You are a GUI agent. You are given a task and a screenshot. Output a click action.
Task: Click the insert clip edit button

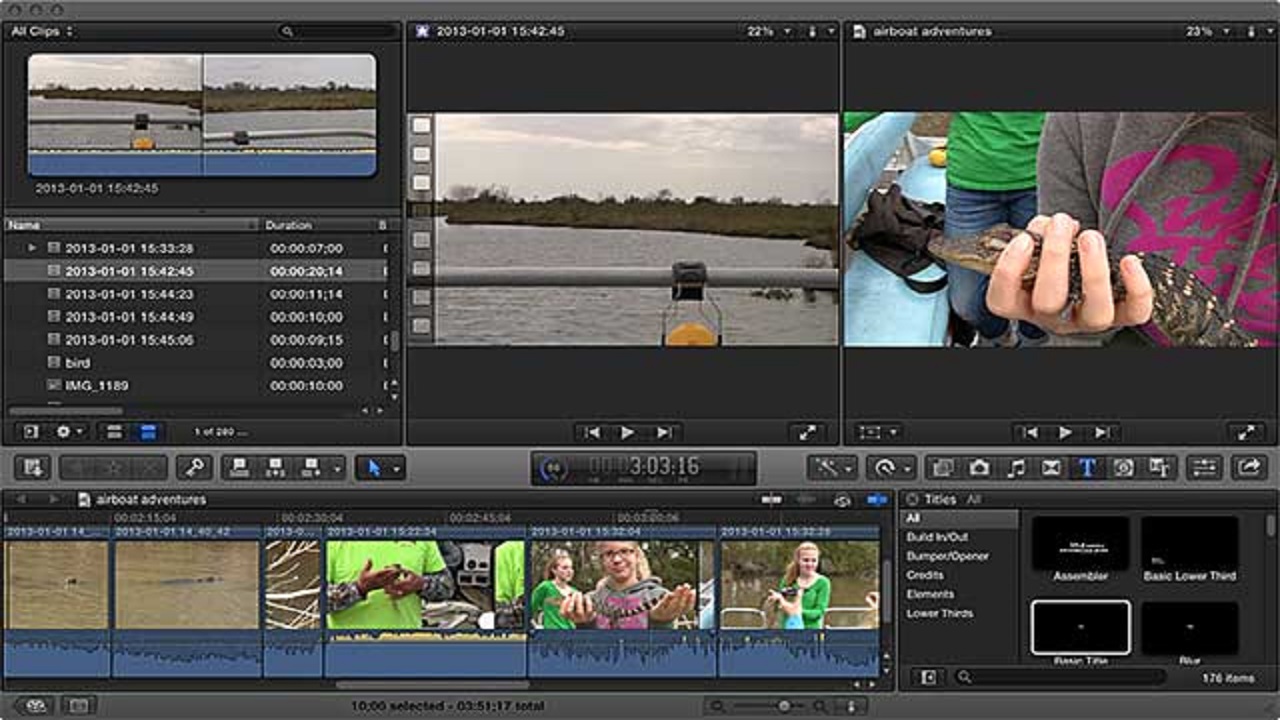point(275,467)
